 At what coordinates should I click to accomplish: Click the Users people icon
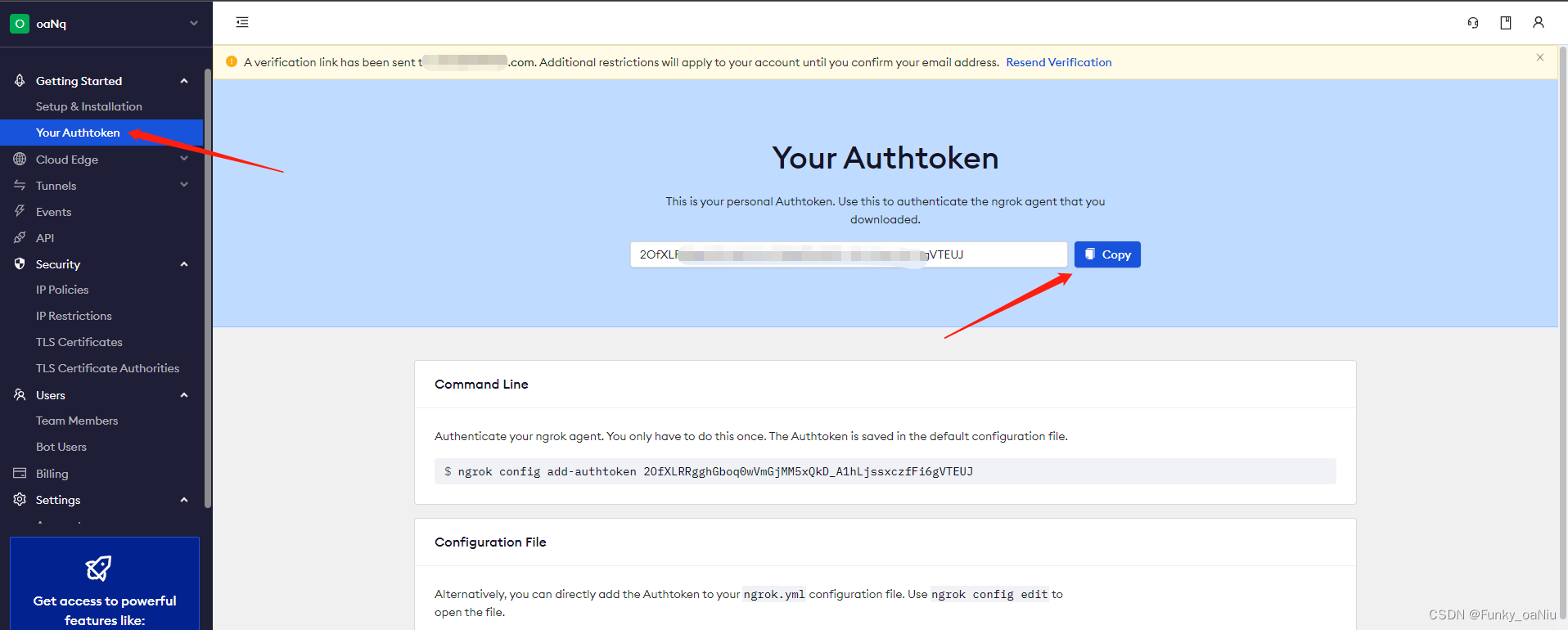20,394
